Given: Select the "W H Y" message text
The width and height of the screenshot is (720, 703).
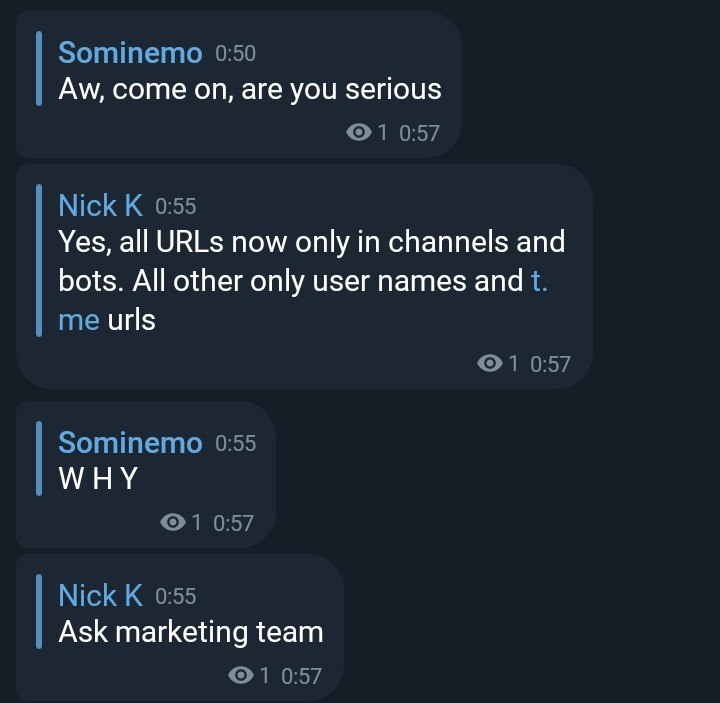Looking at the screenshot, I should (98, 478).
